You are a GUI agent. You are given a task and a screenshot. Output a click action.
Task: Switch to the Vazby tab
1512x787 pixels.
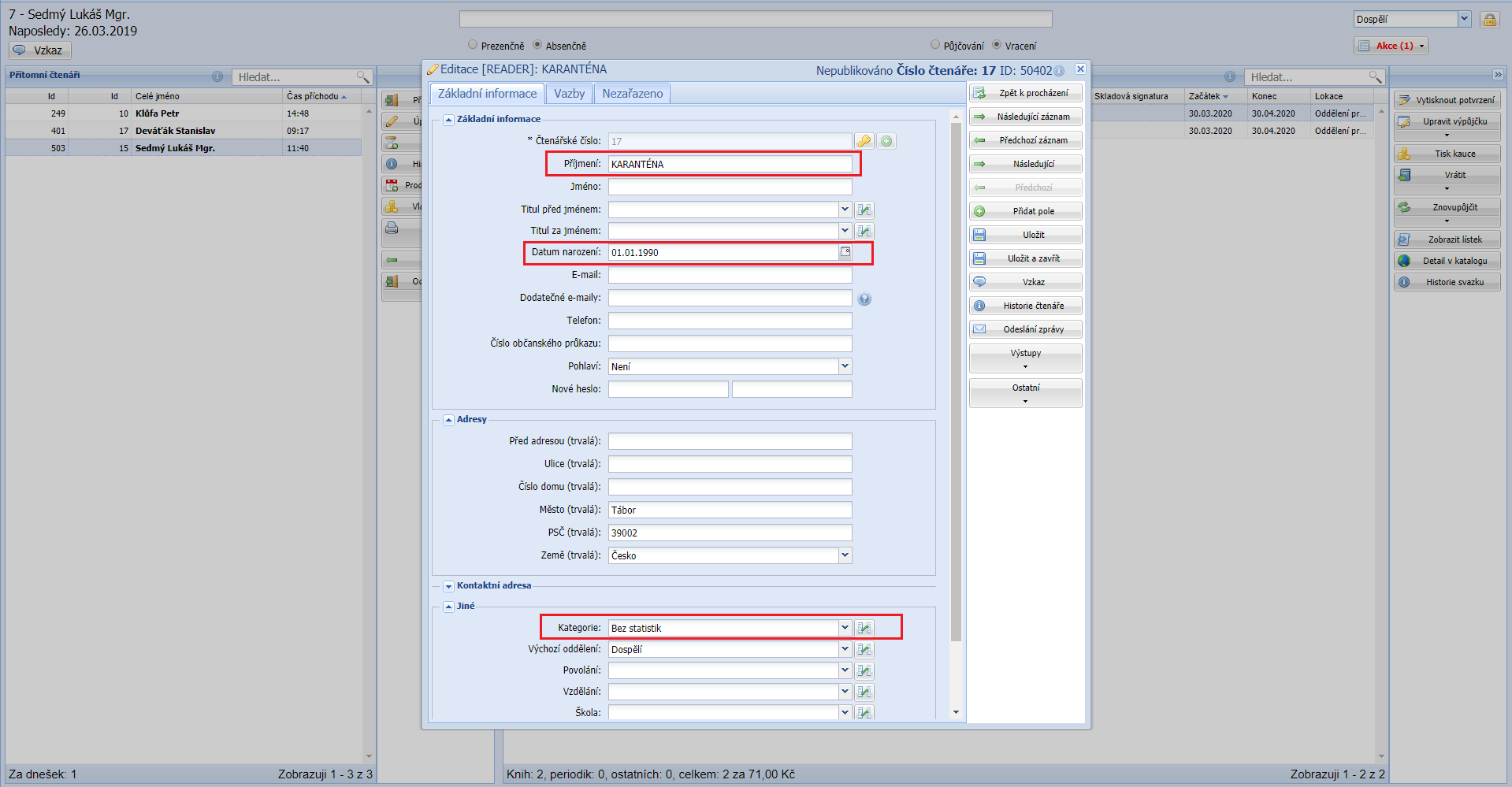click(x=569, y=94)
